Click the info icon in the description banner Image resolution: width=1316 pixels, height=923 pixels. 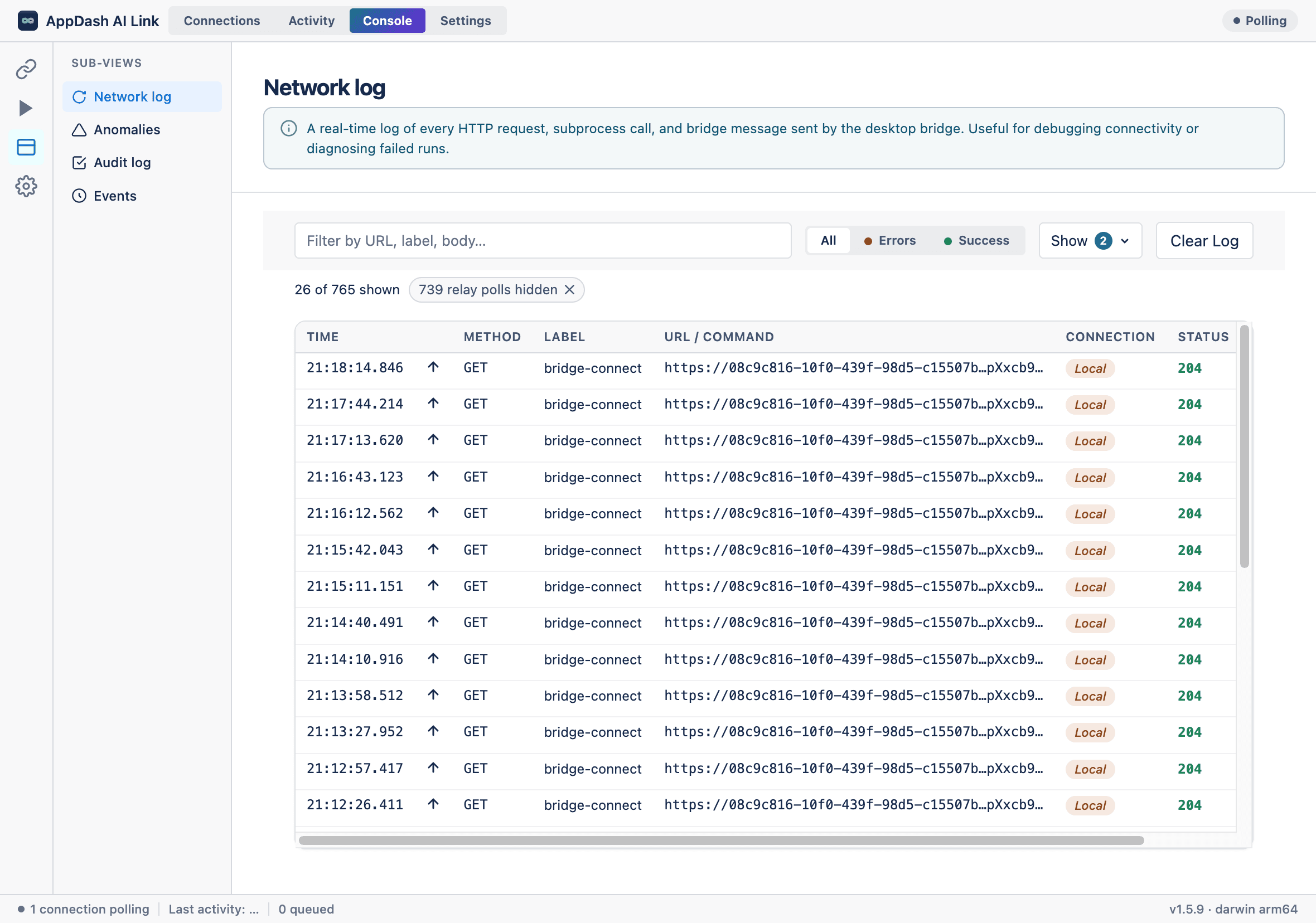click(x=289, y=128)
